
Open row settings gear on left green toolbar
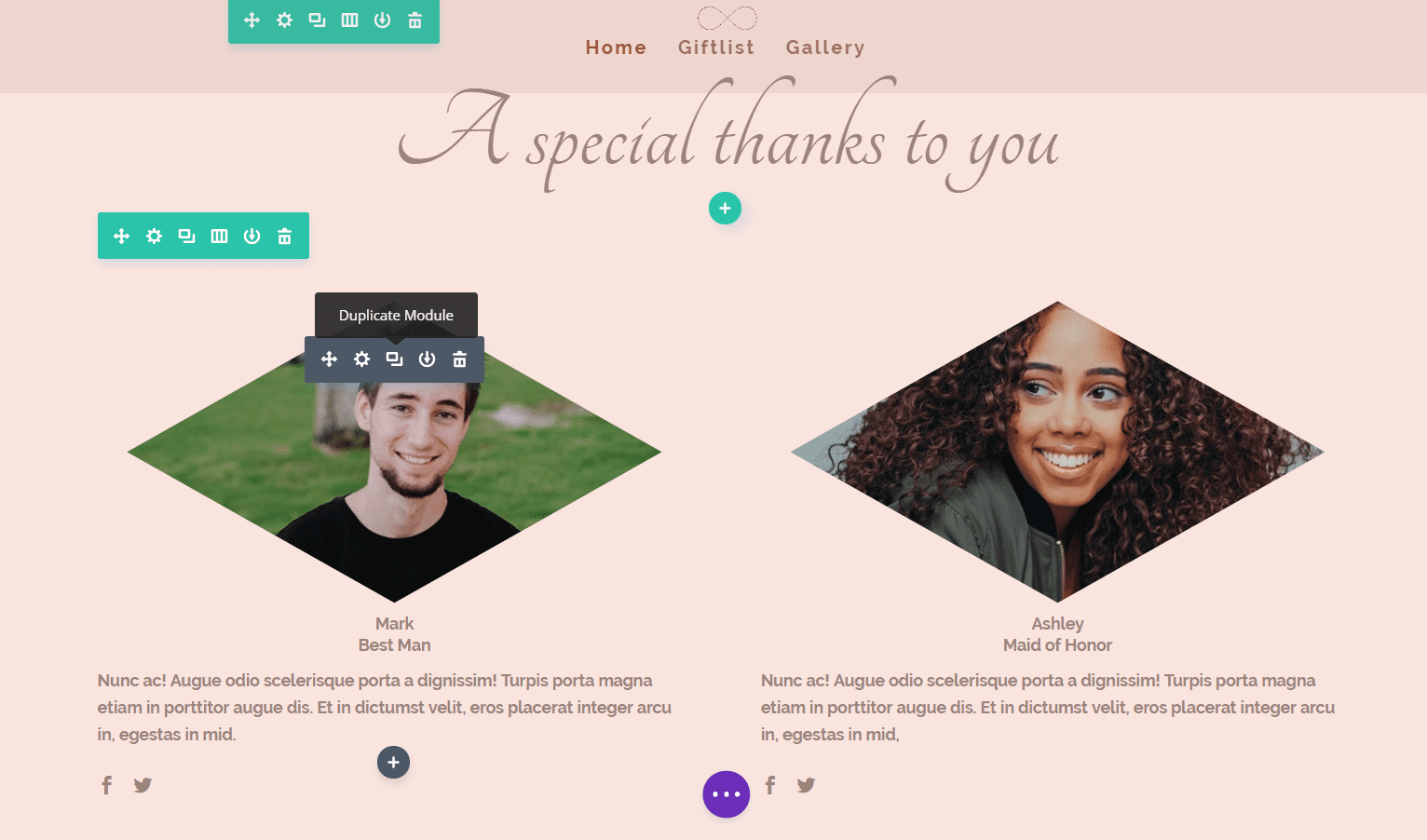pos(154,237)
